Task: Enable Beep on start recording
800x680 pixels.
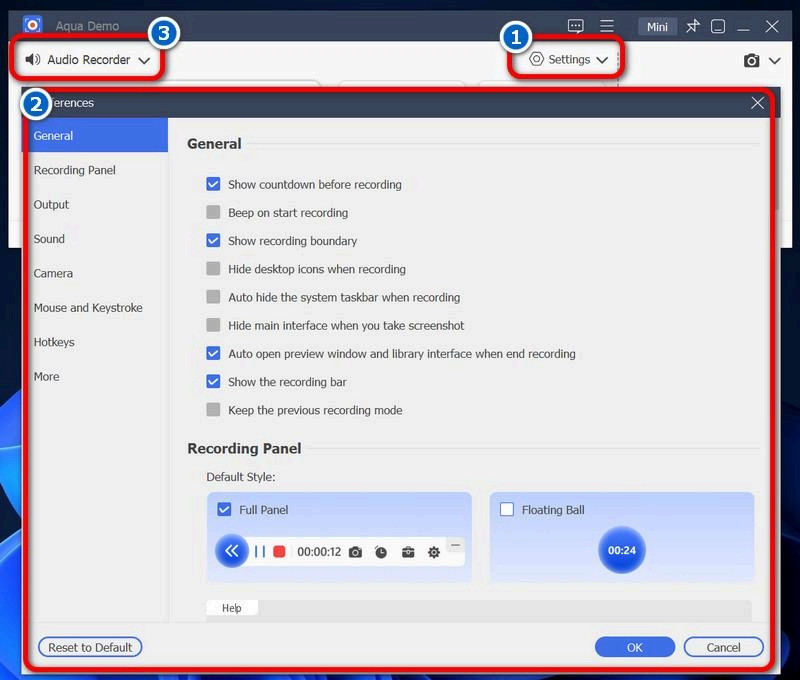Action: point(213,212)
